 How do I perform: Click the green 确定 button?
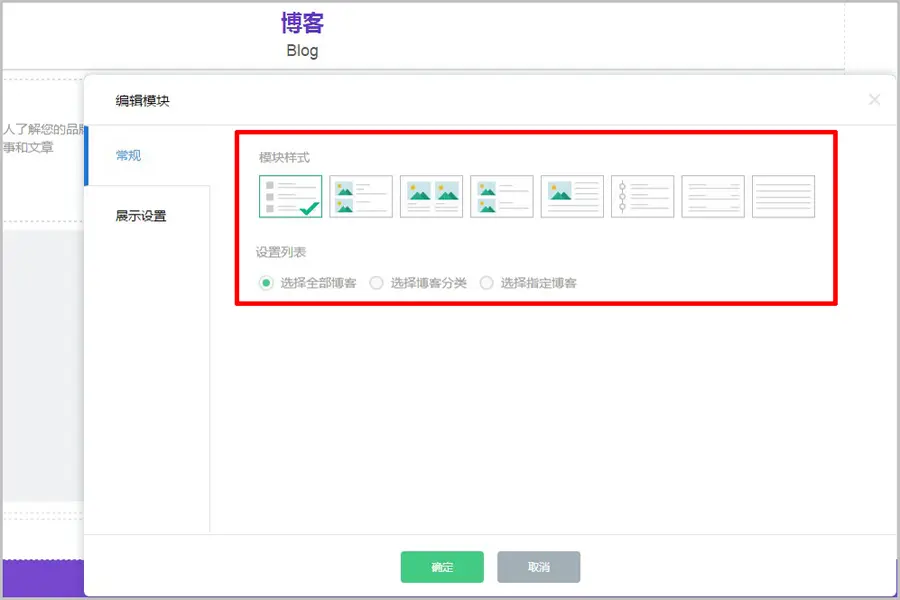(442, 567)
